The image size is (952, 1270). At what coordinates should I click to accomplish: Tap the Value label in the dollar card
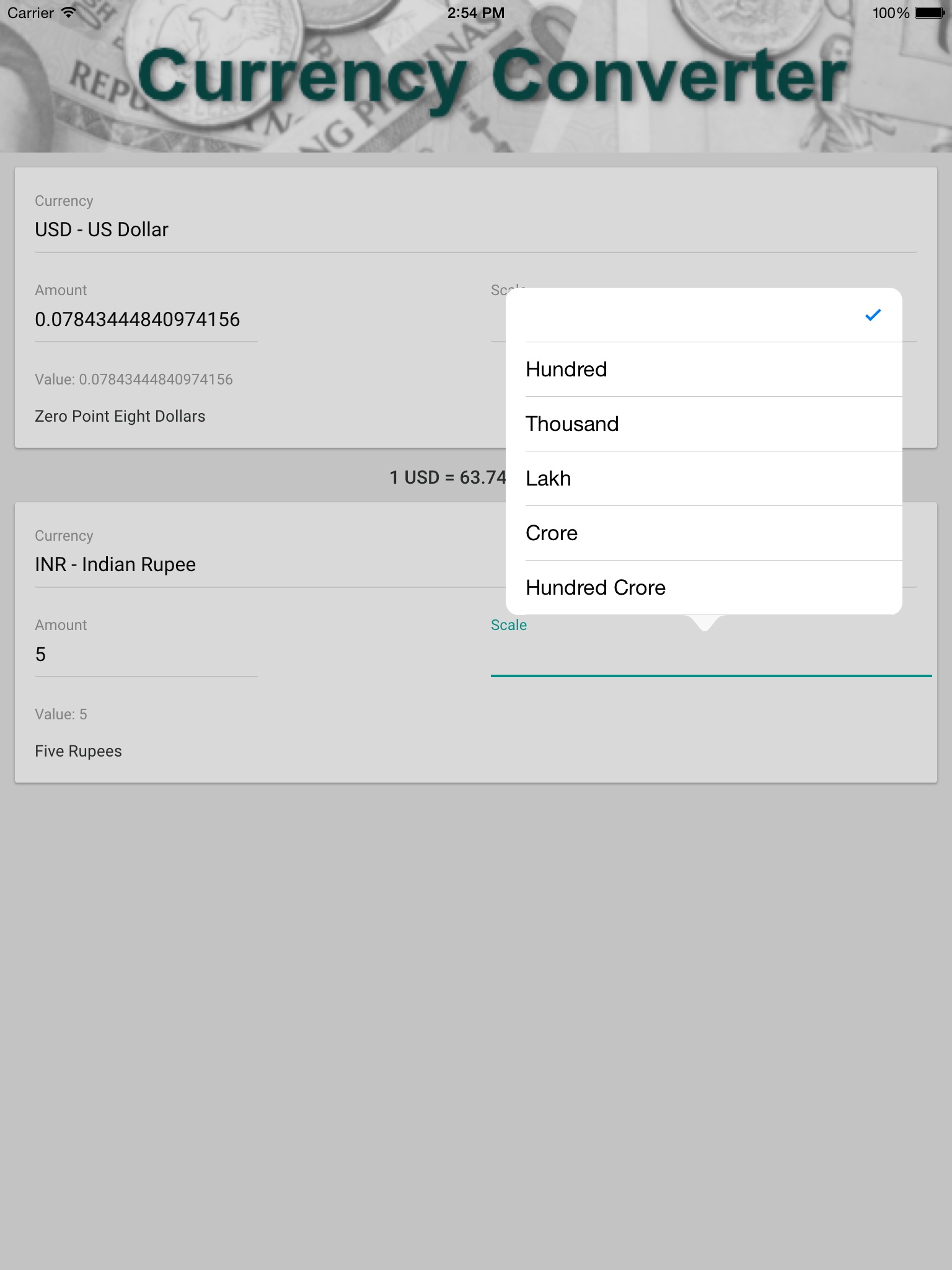click(x=134, y=380)
